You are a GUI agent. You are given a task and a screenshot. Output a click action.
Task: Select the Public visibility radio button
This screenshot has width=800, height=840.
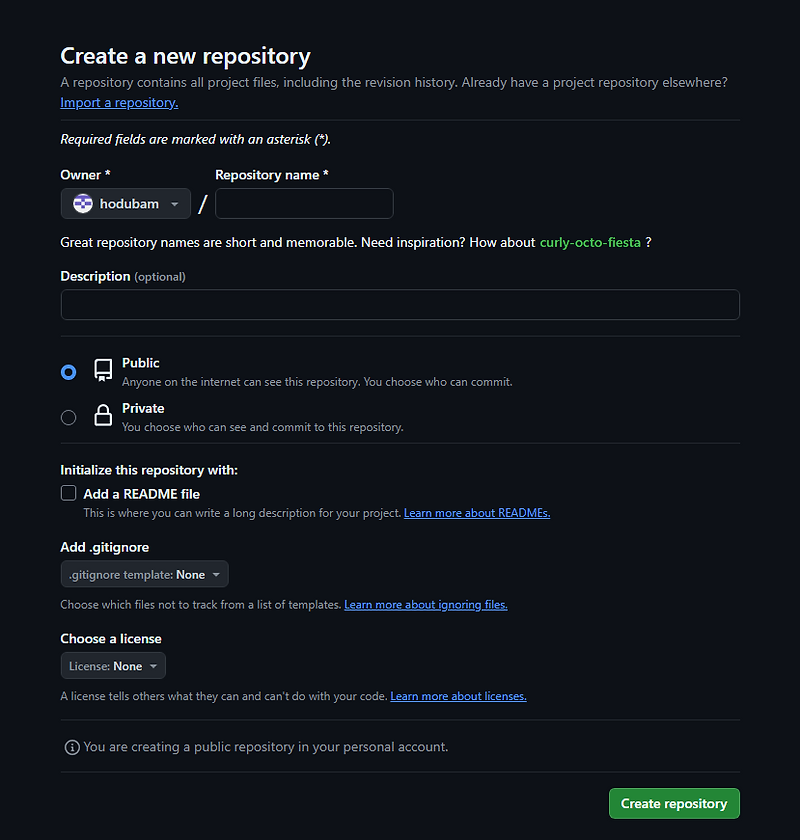click(x=68, y=371)
